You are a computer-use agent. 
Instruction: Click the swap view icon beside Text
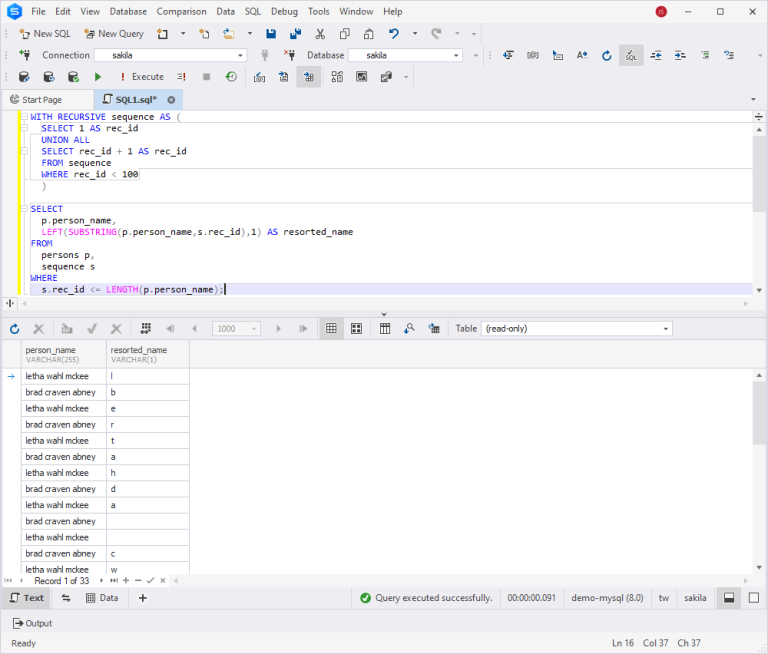point(66,598)
